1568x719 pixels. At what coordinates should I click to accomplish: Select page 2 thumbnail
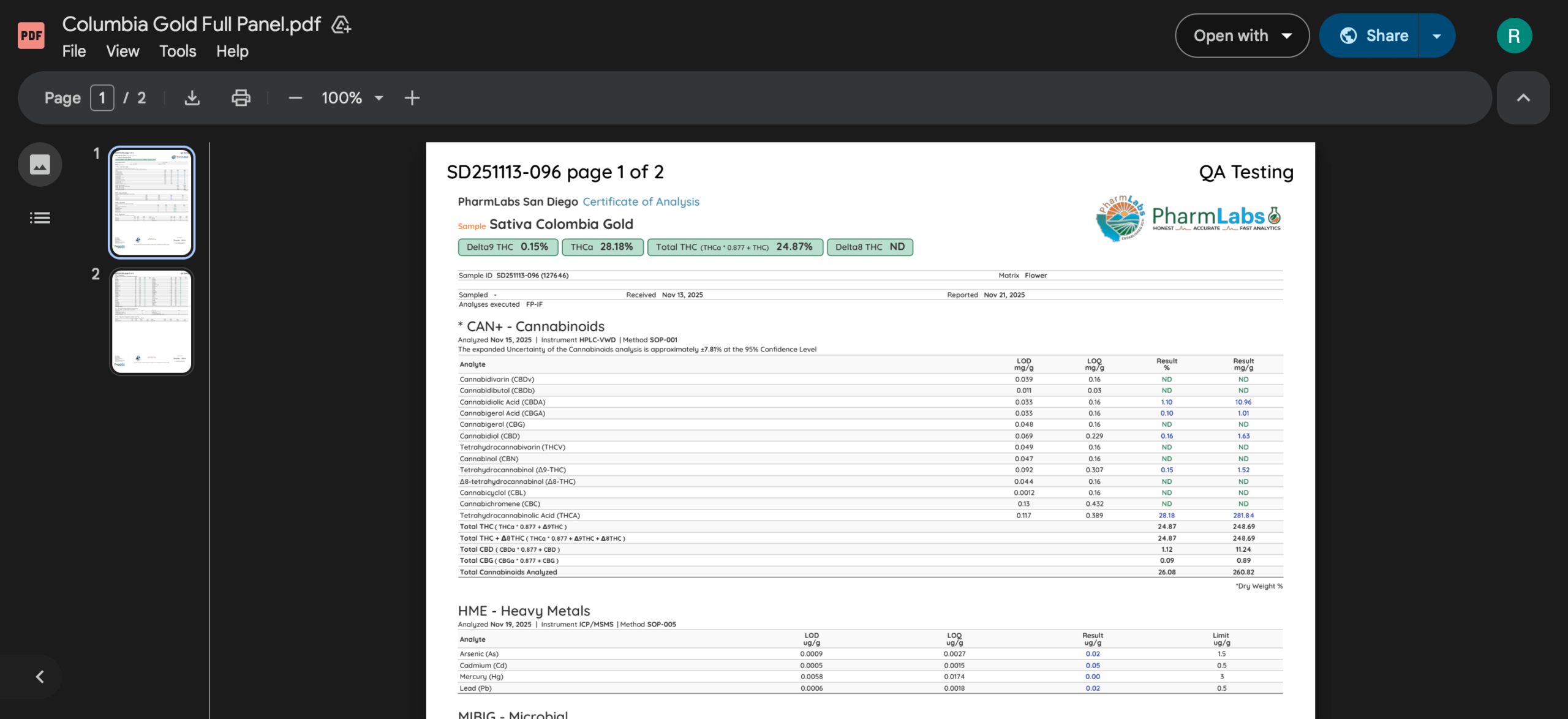151,322
